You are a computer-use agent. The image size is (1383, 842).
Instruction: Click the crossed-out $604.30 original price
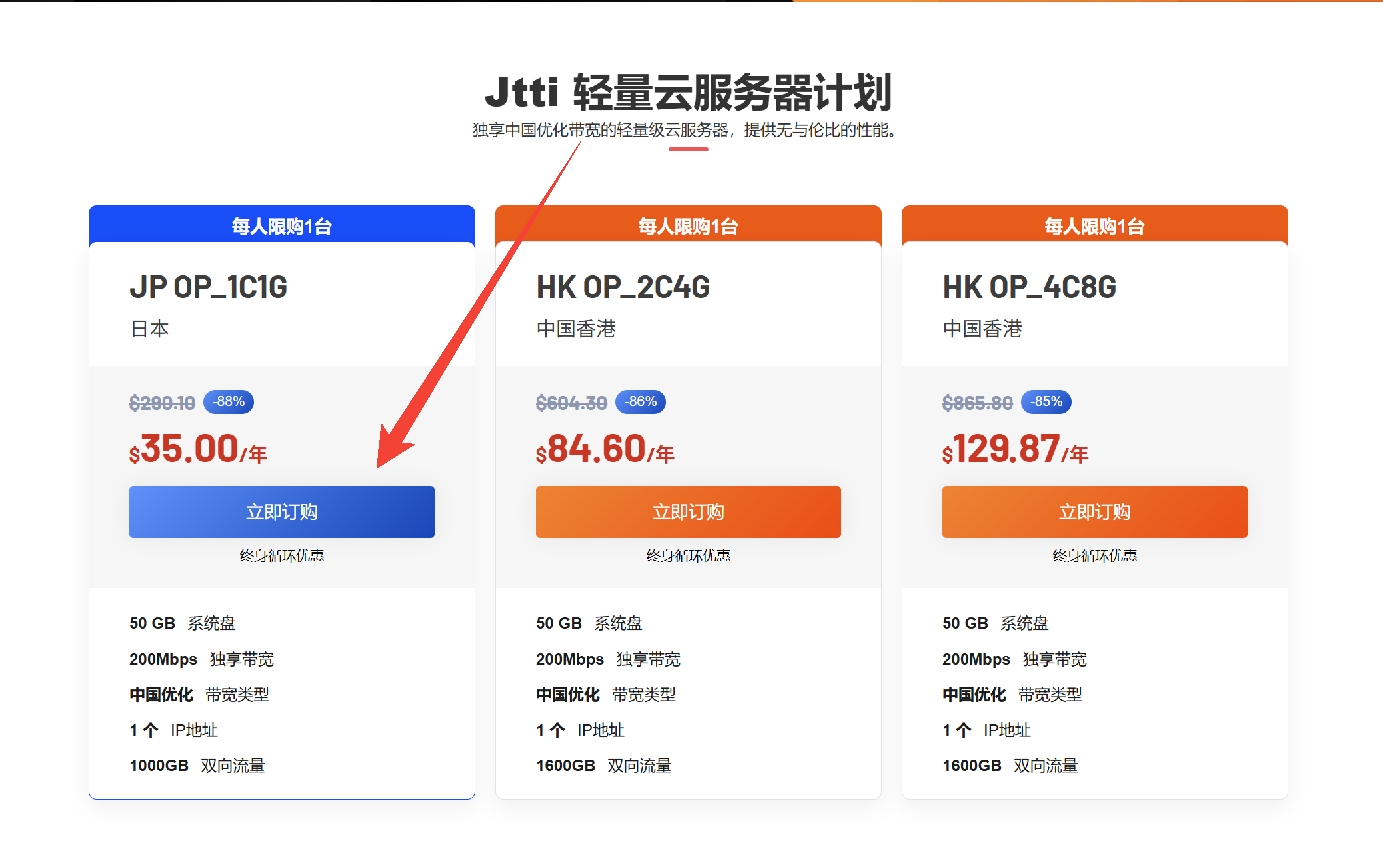coord(571,404)
